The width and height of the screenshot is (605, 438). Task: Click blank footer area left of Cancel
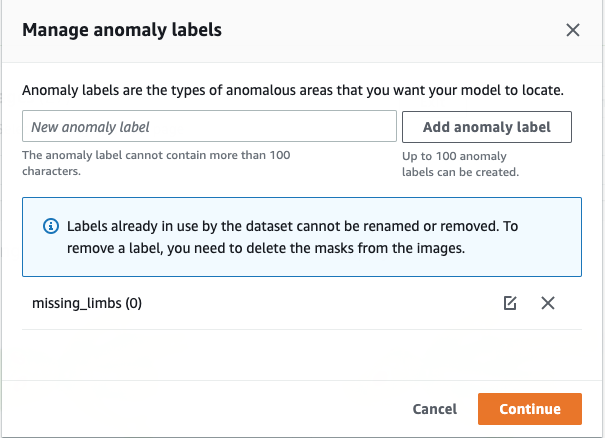point(200,408)
